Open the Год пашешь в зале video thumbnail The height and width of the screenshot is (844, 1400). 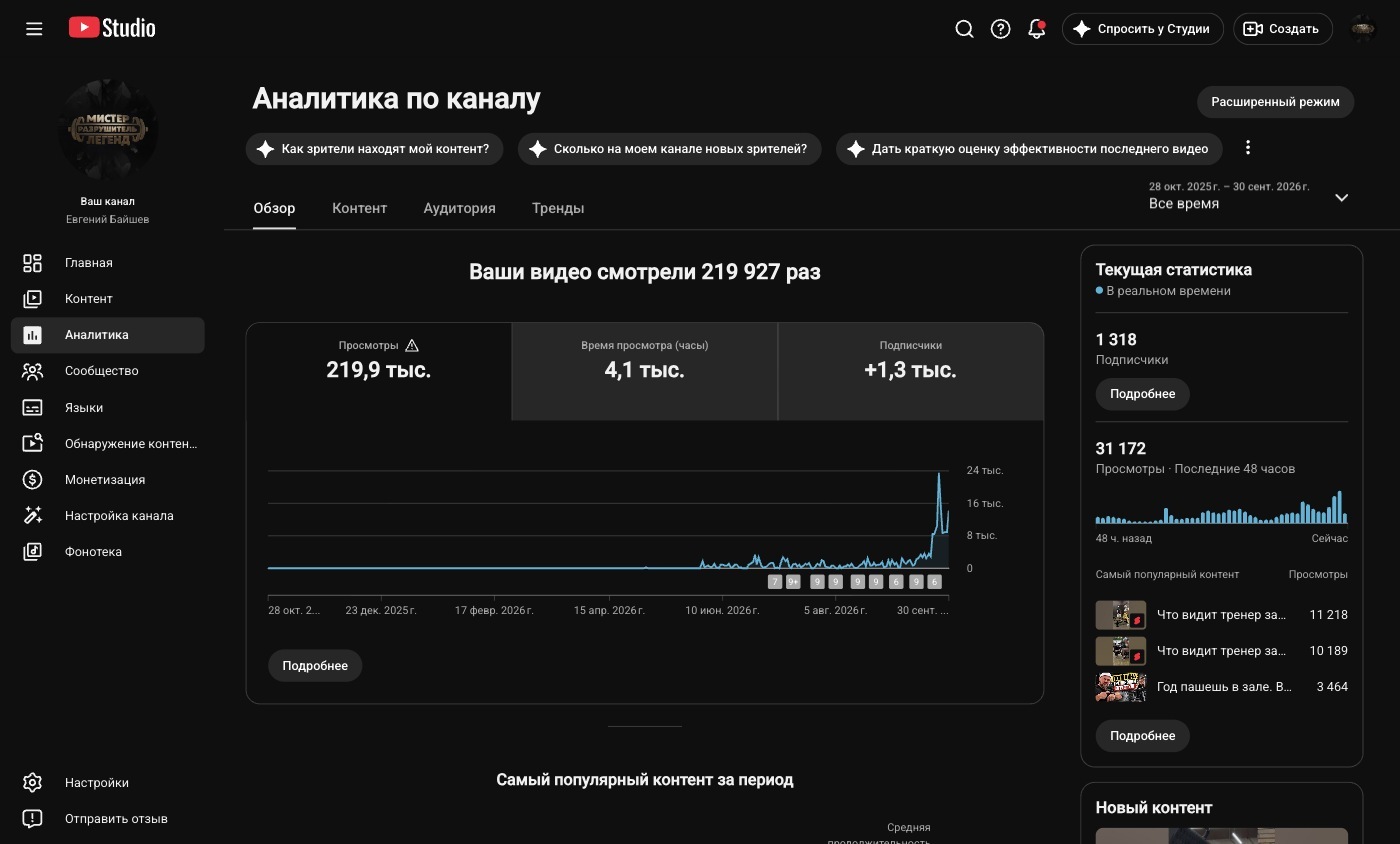pos(1120,687)
